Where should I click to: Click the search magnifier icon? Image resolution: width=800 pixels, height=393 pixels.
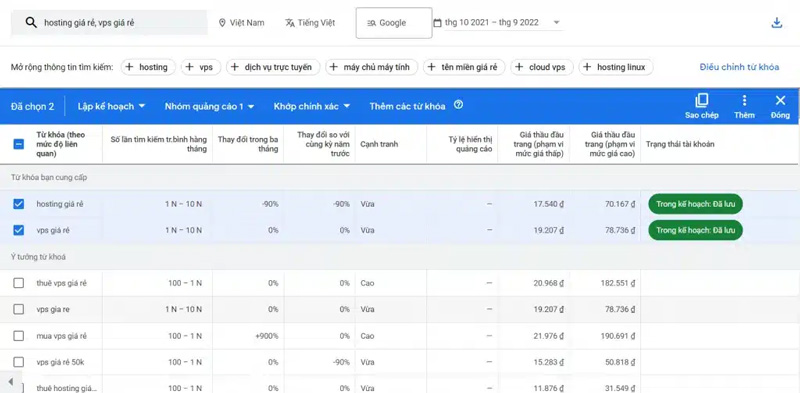(x=31, y=22)
